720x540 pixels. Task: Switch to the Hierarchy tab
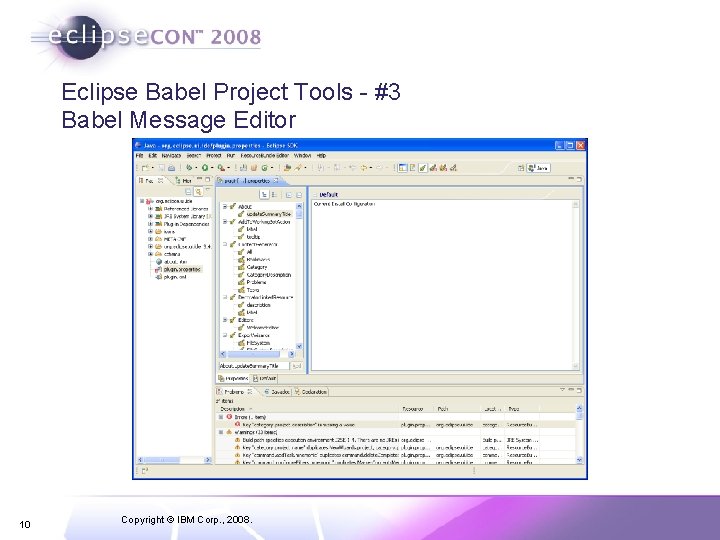pyautogui.click(x=184, y=180)
